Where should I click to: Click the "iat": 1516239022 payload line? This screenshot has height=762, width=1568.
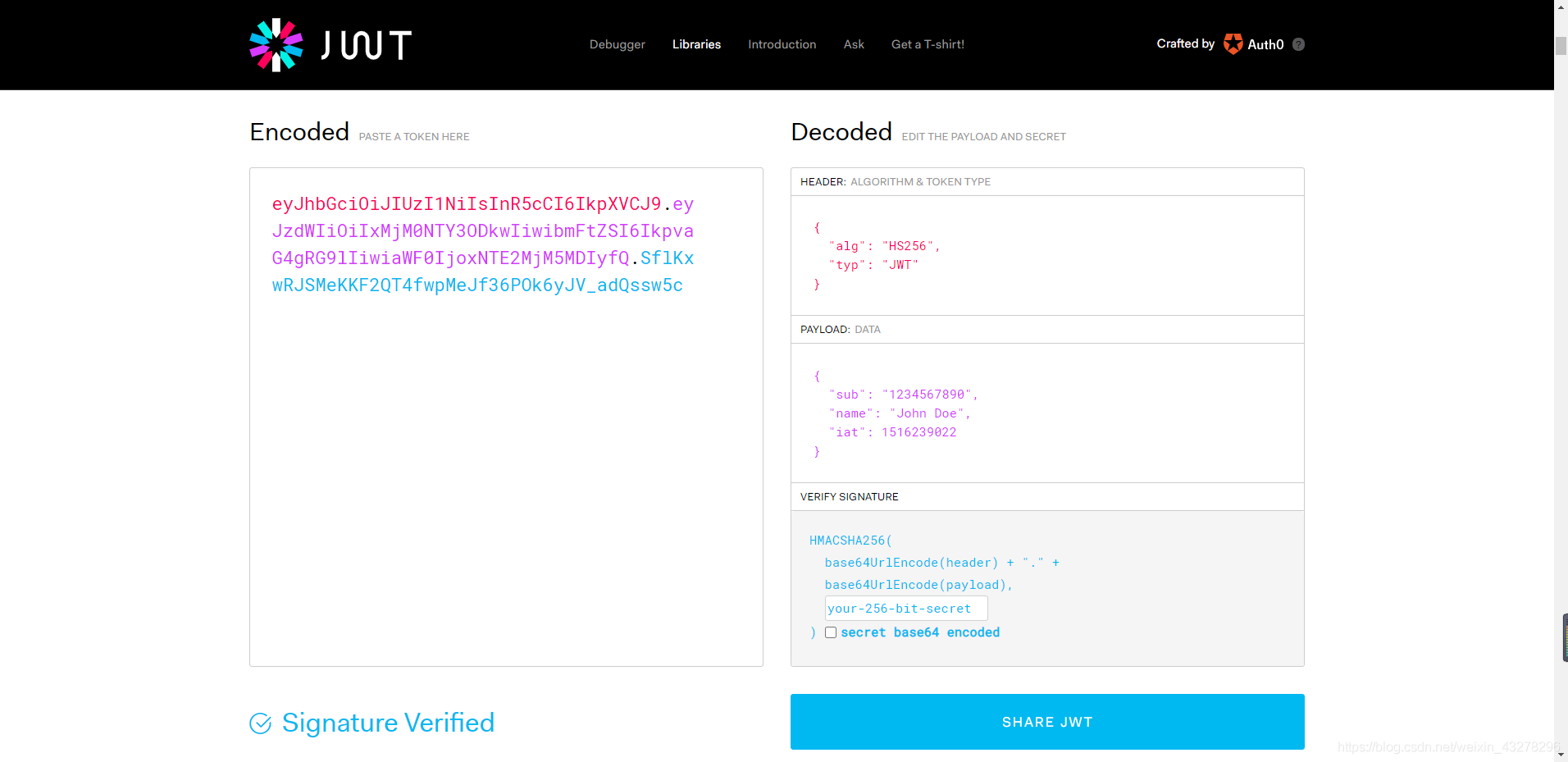click(x=892, y=432)
